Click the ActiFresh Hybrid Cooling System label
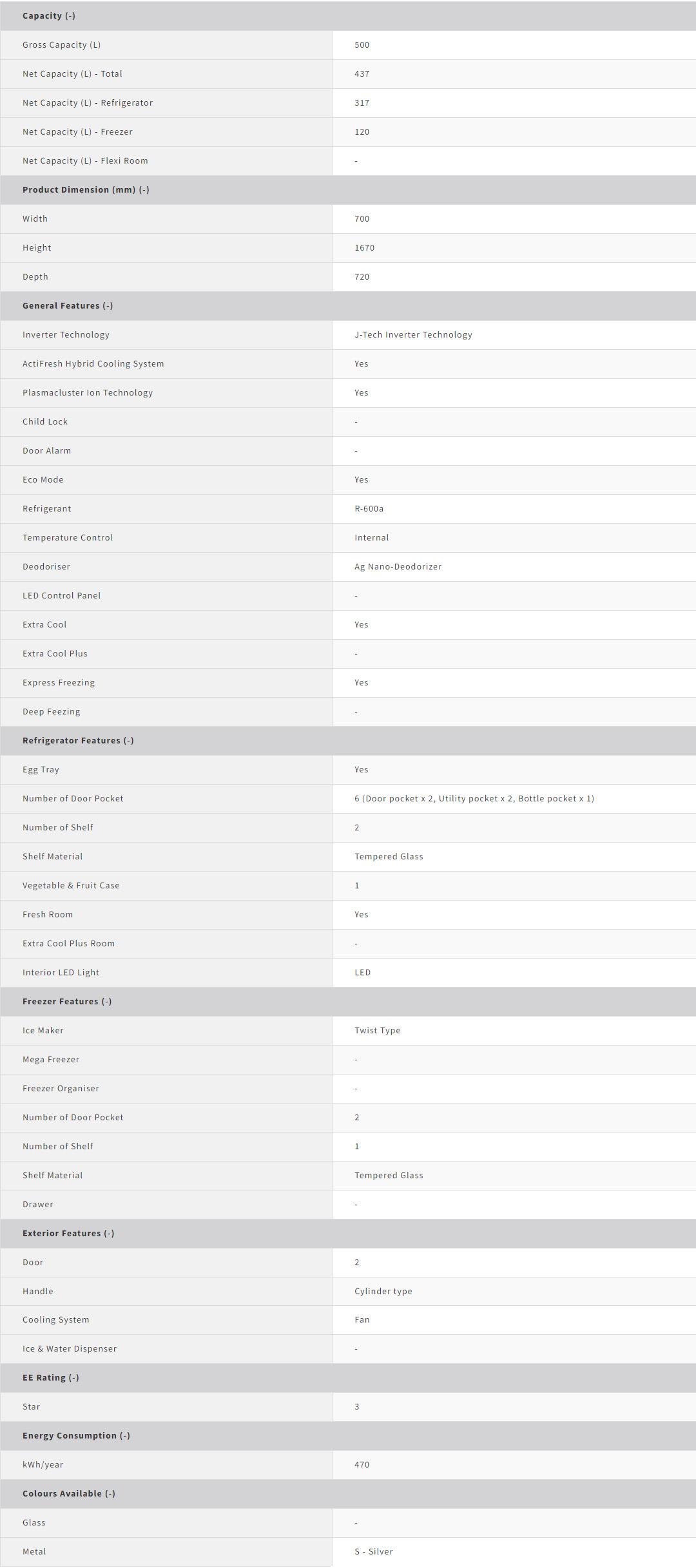The image size is (696, 1568). point(93,363)
